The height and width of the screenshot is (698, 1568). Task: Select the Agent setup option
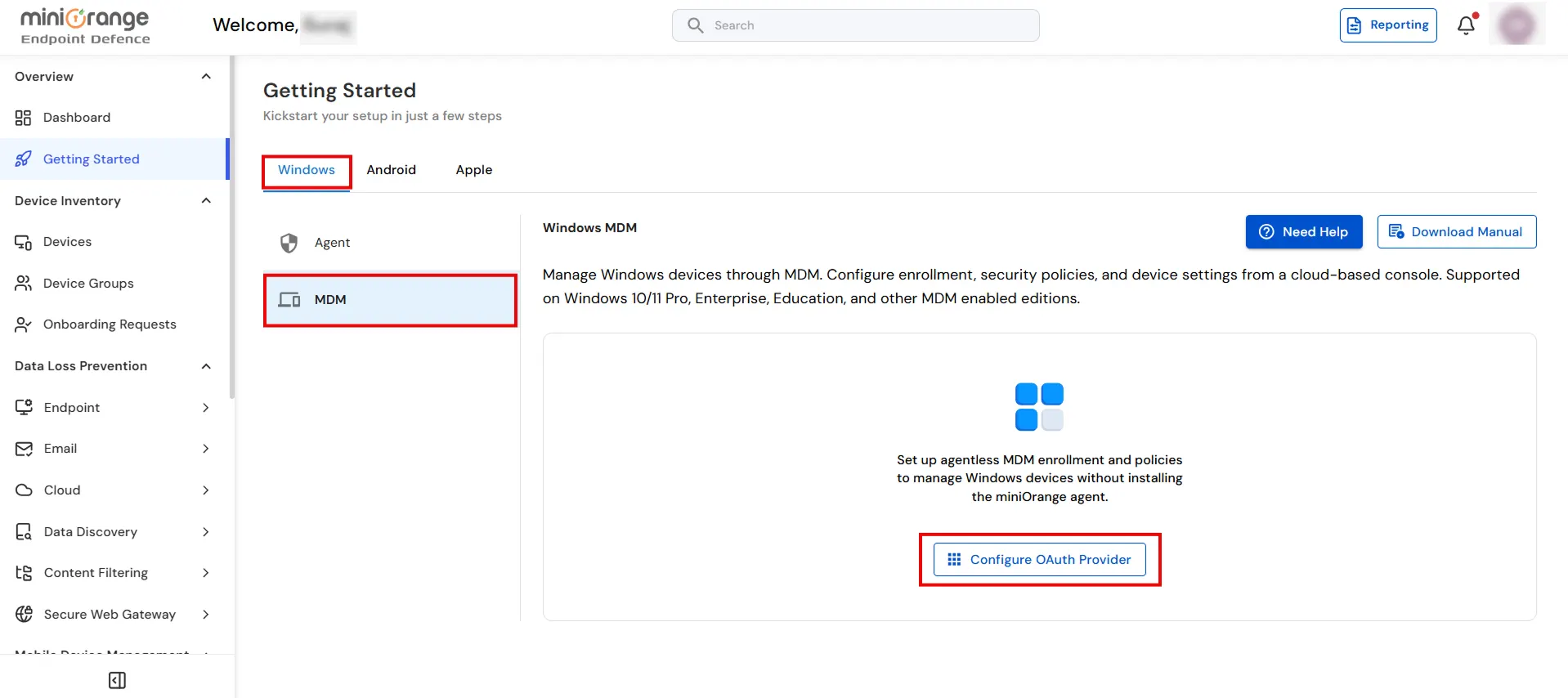(390, 243)
